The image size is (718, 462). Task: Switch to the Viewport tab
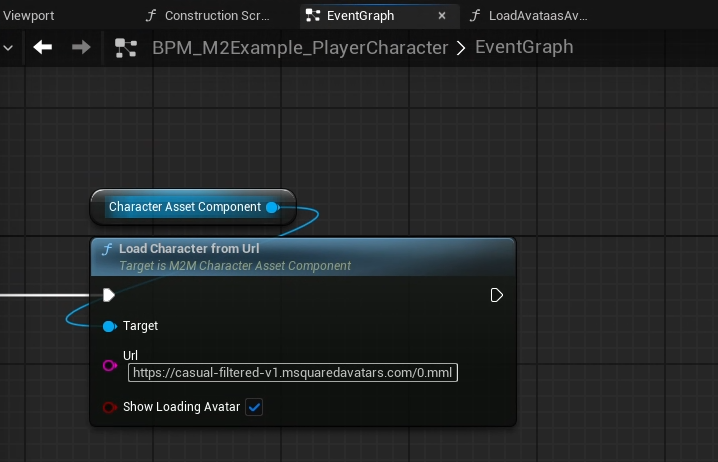tap(29, 16)
